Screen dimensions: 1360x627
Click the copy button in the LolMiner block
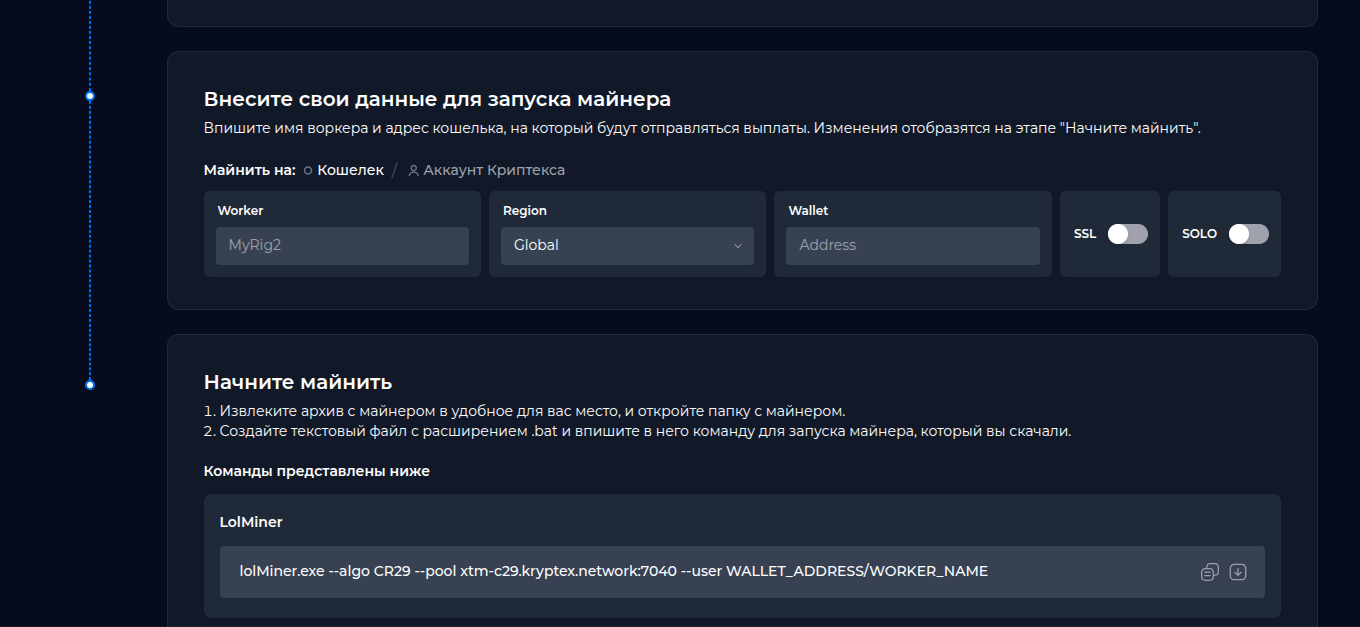point(1209,571)
